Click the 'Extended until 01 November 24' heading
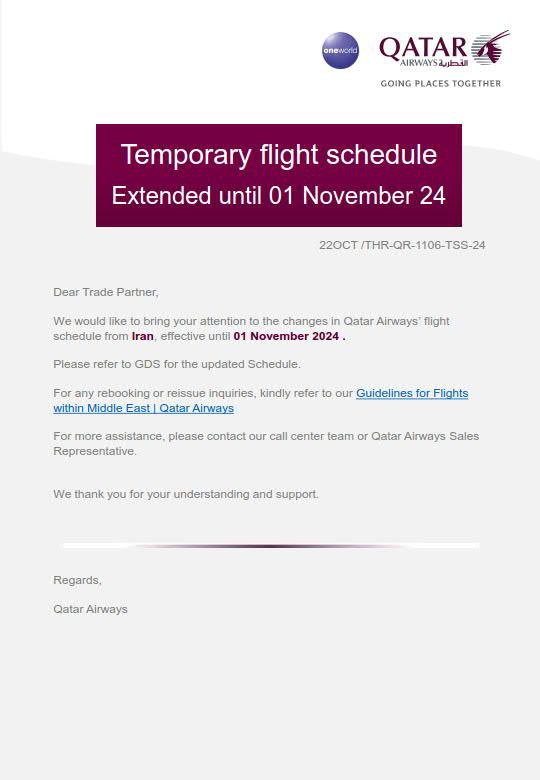Image resolution: width=540 pixels, height=780 pixels. (278, 195)
